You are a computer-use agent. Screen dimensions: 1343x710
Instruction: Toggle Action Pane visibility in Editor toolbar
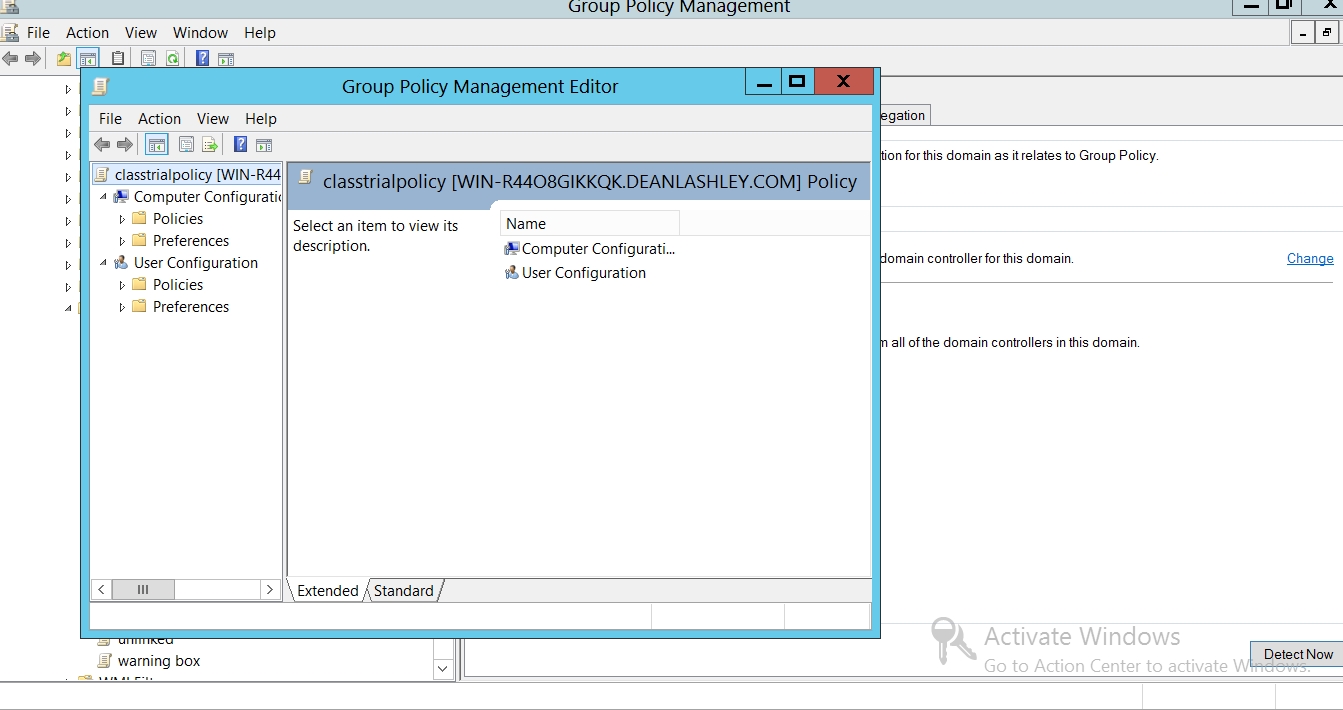(x=264, y=145)
